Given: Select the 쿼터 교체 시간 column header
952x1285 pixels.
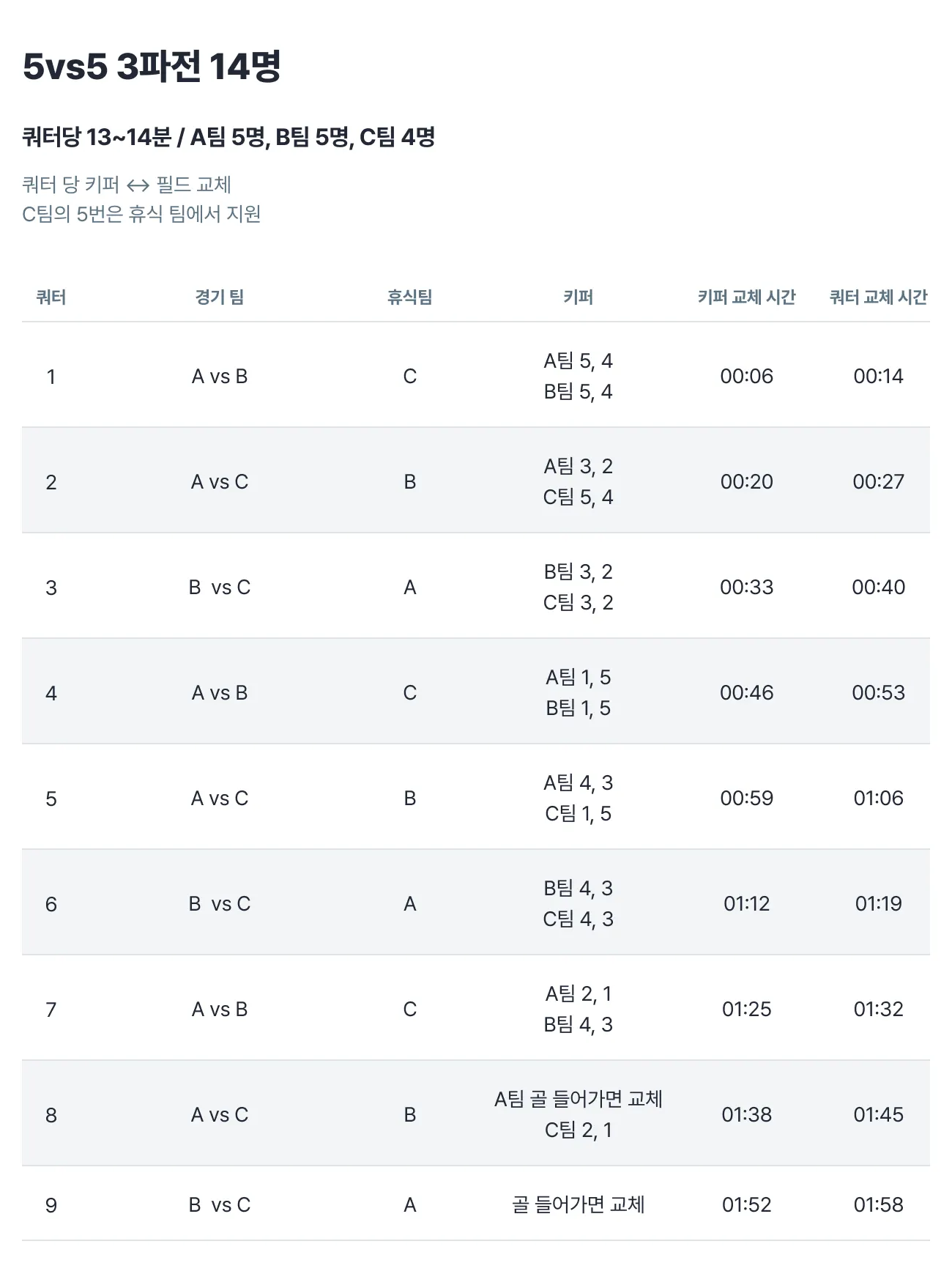Looking at the screenshot, I should pyautogui.click(x=878, y=297).
